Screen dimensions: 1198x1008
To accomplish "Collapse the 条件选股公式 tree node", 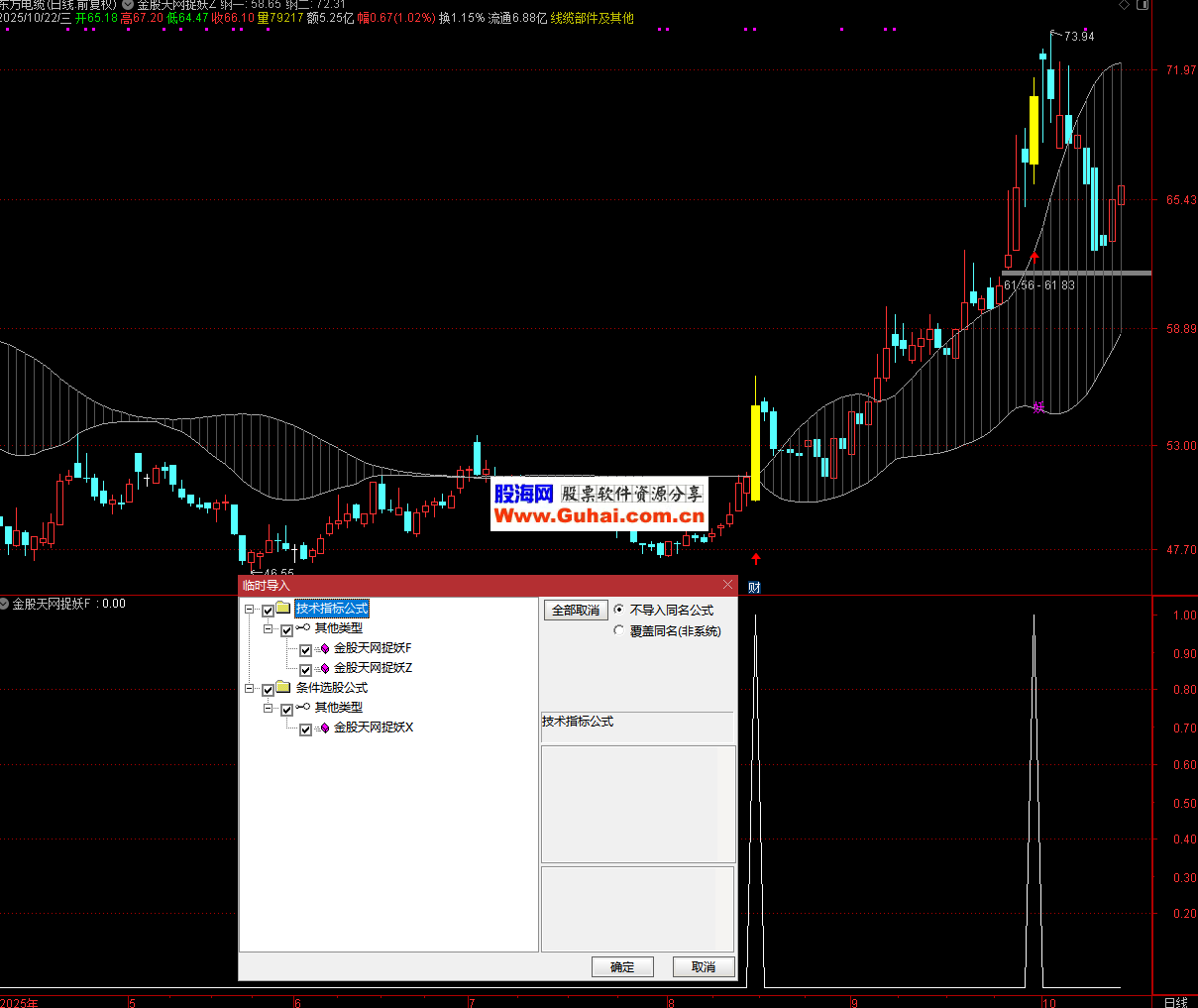I will coord(250,689).
